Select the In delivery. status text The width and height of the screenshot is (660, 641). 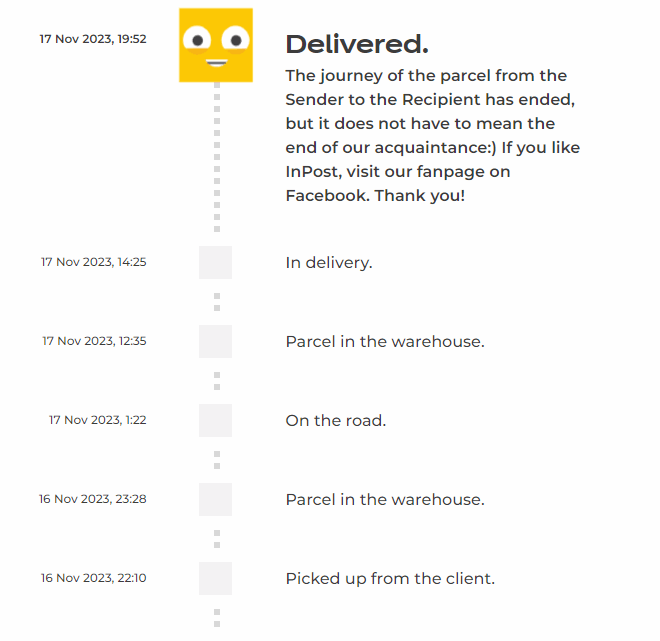coord(329,263)
